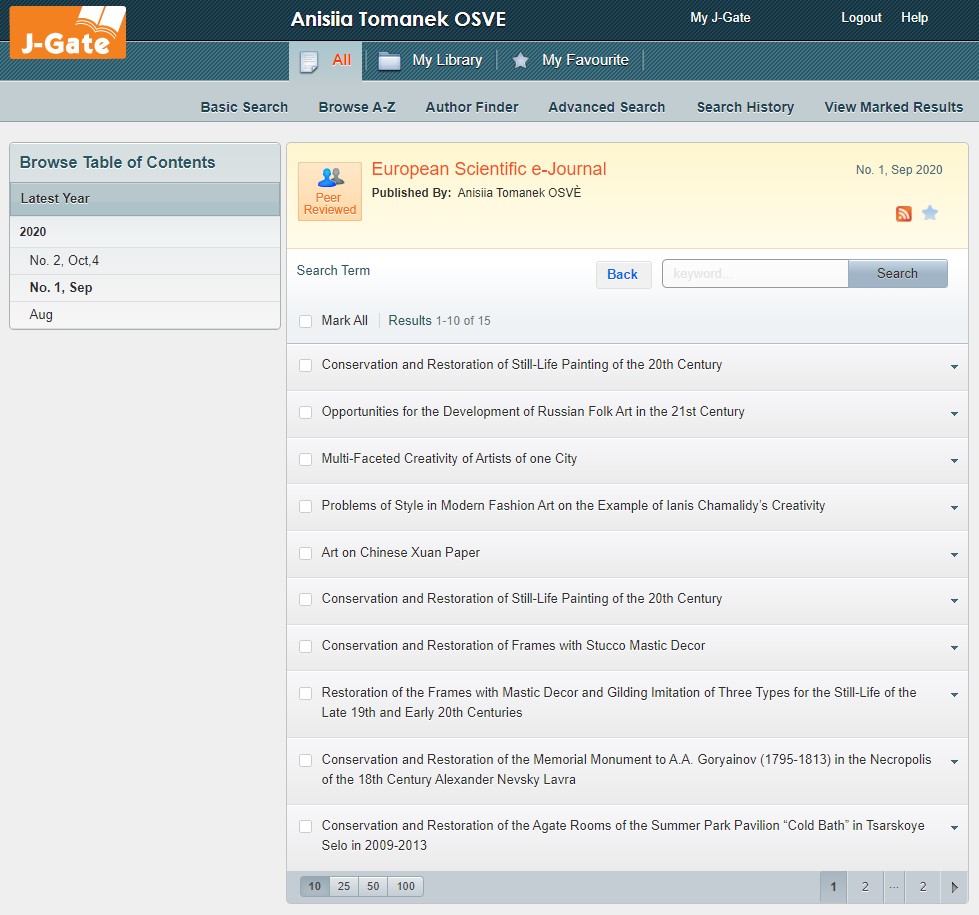This screenshot has width=979, height=915.
Task: Click the Peer Reviewed badge icon
Action: (x=330, y=191)
